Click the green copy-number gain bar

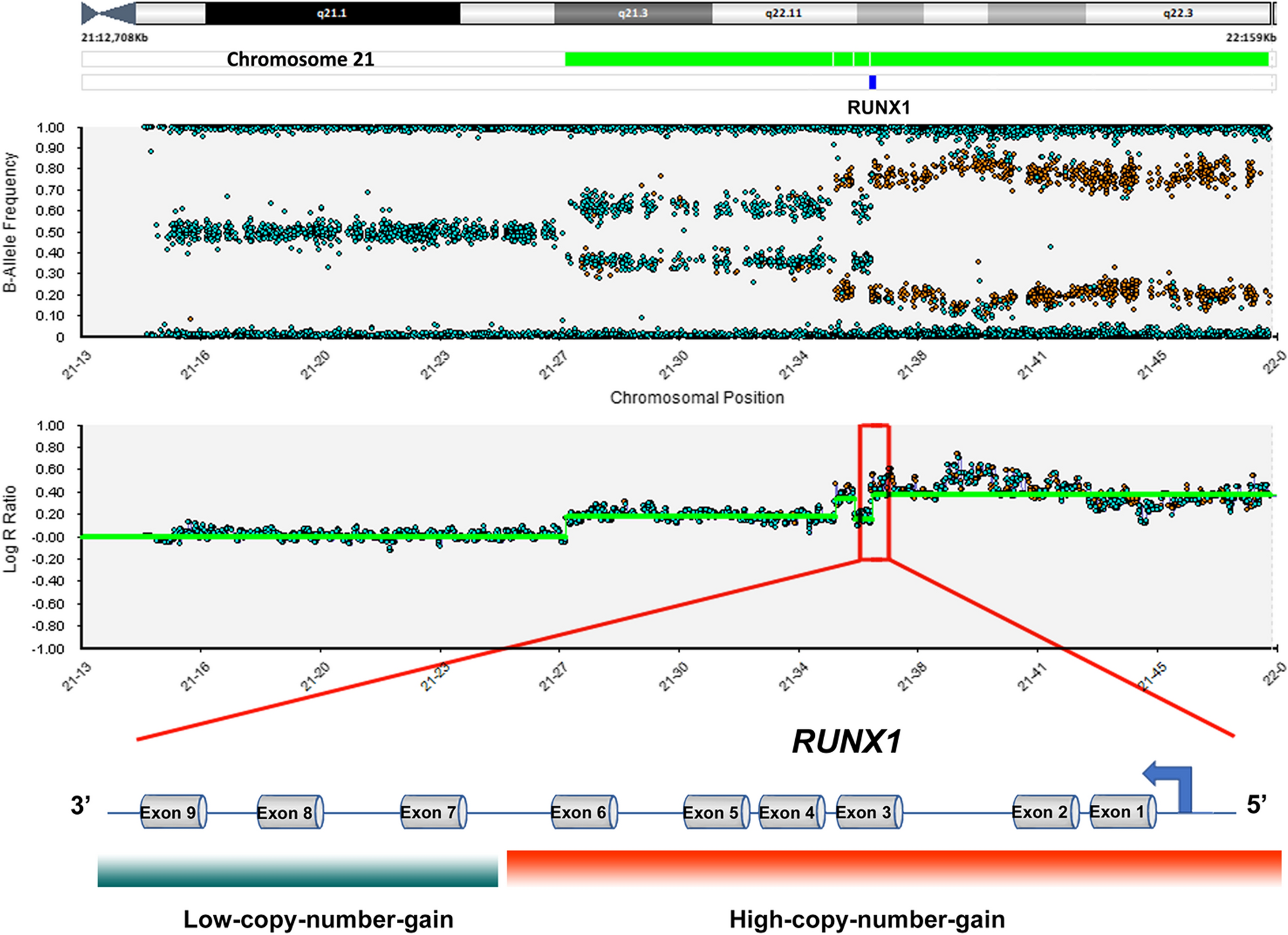coord(917,59)
